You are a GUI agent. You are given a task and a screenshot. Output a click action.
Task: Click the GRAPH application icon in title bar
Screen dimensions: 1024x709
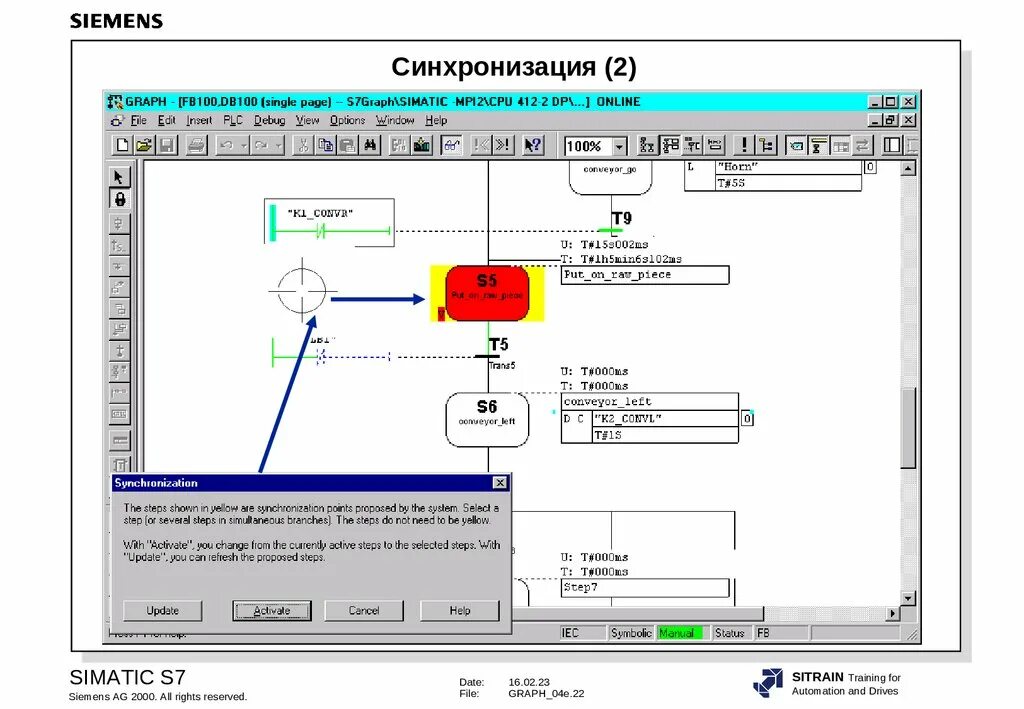pos(115,101)
